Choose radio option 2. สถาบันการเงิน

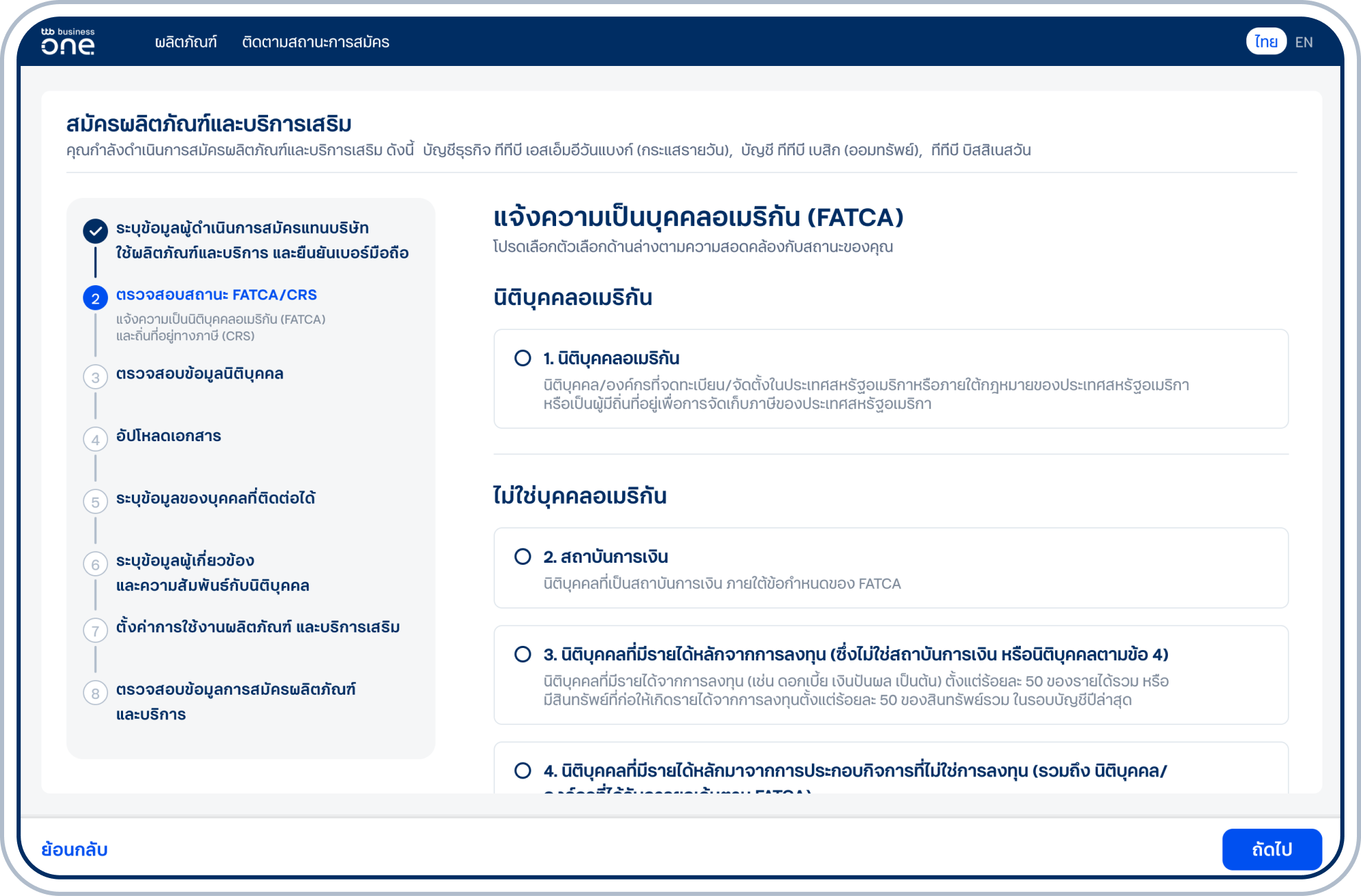(523, 557)
